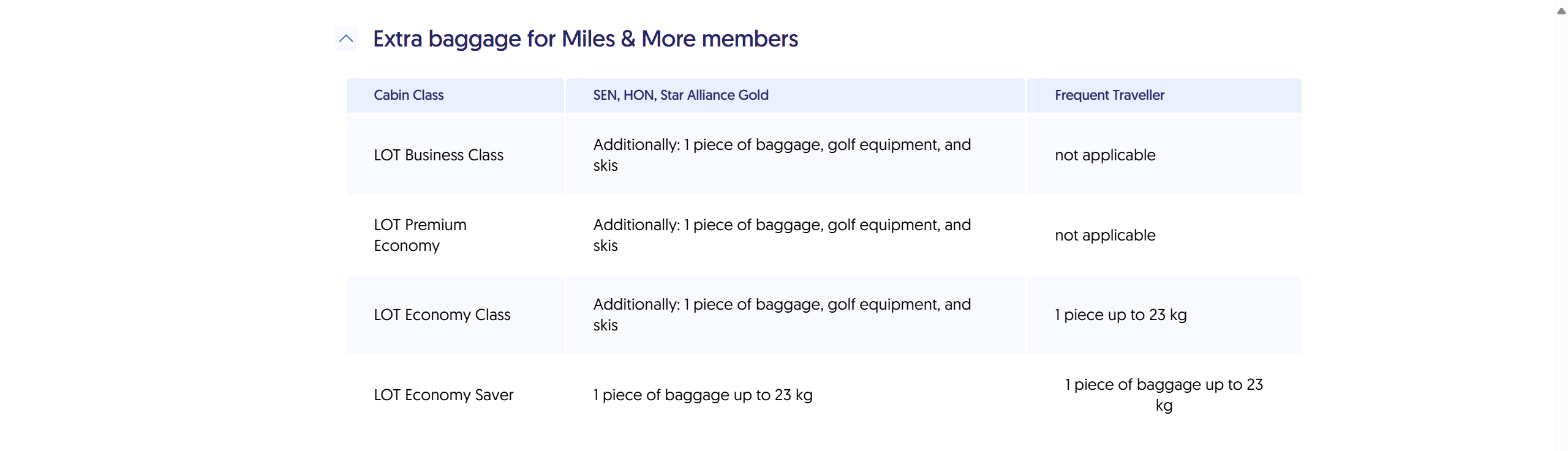This screenshot has width=1568, height=451.
Task: Click Economy Class Star Alliance Gold allowance cell
Action: click(782, 315)
